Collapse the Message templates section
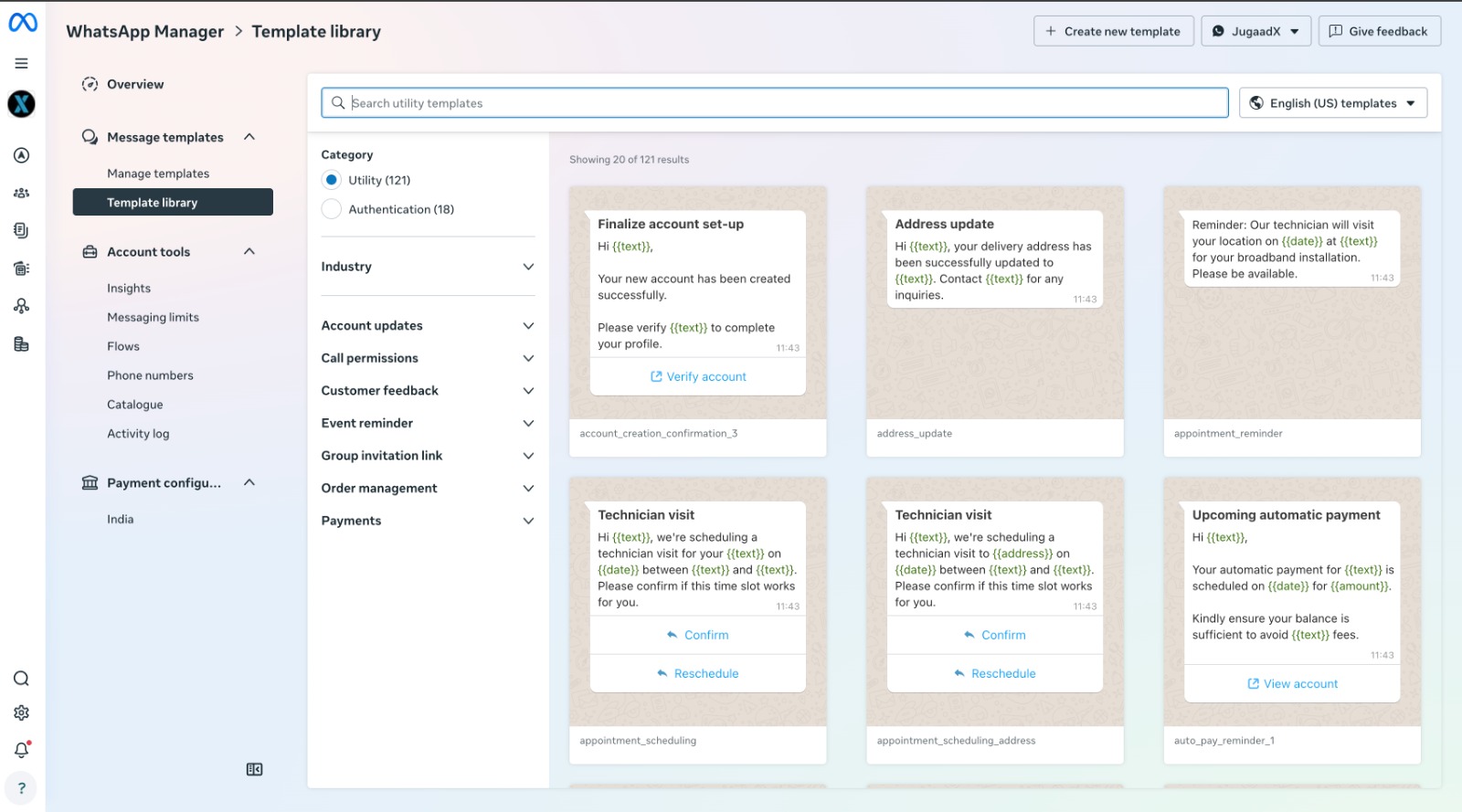1462x812 pixels. pos(249,137)
